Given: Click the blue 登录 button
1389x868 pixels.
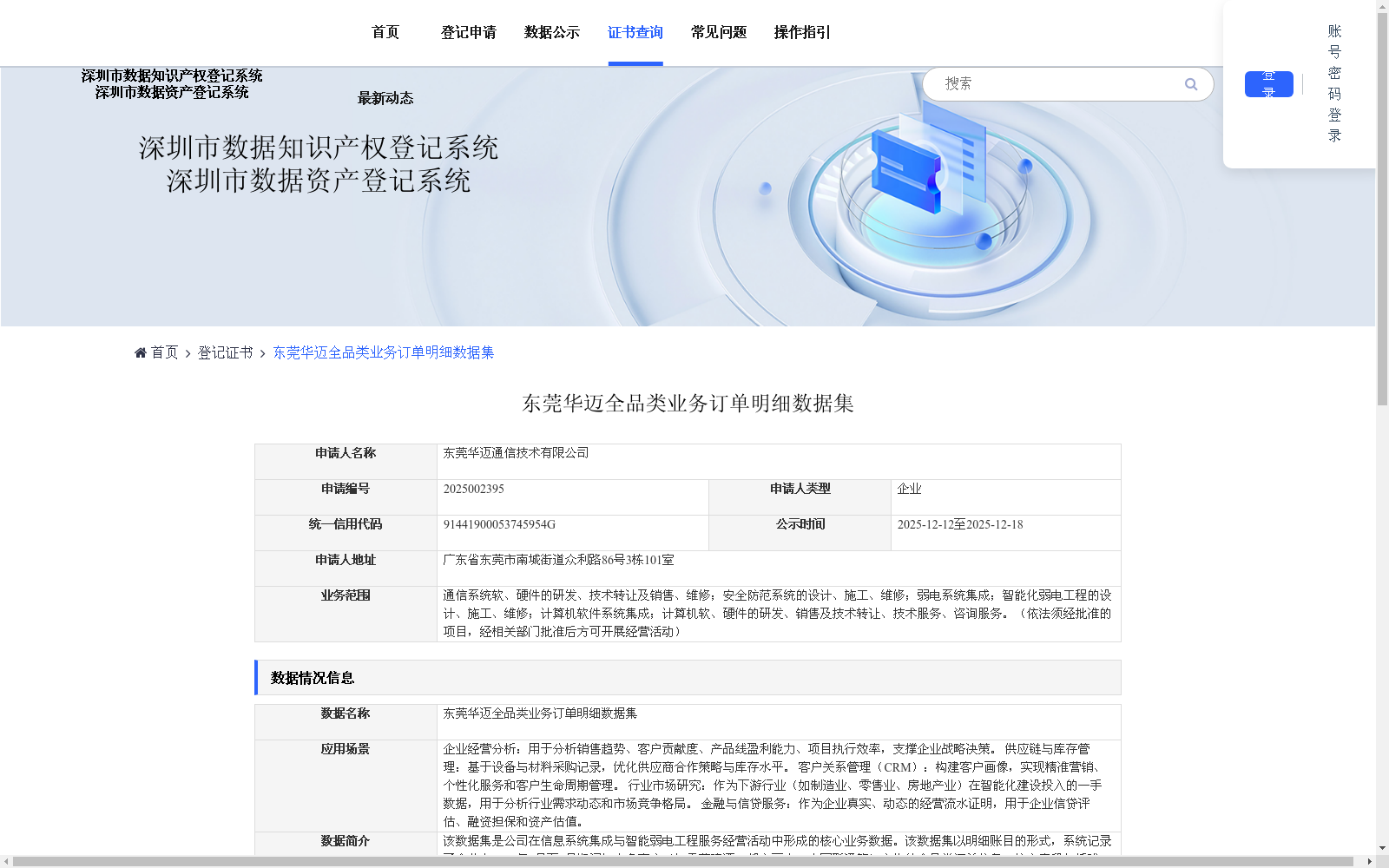Looking at the screenshot, I should point(1269,84).
